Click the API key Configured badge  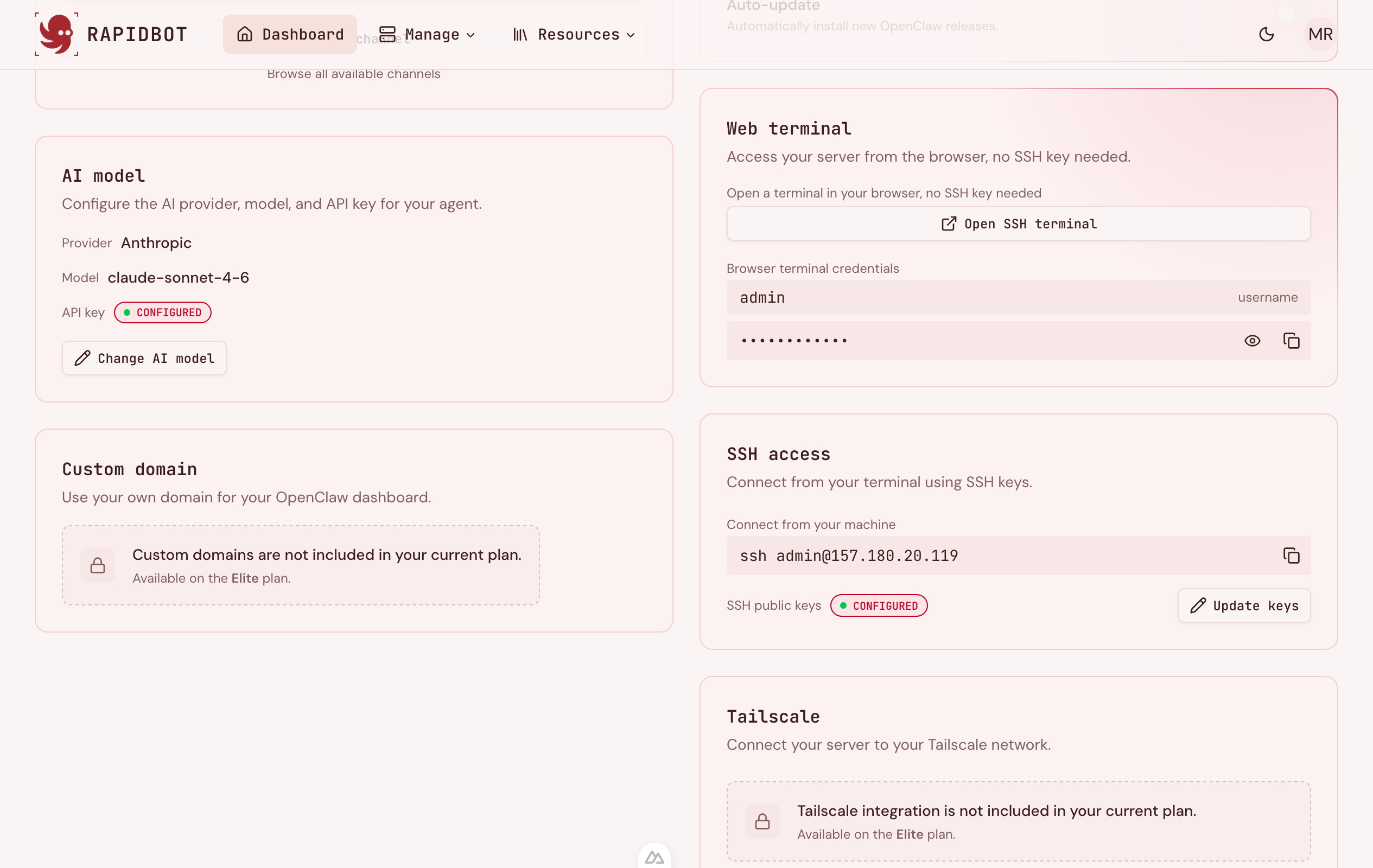coord(162,312)
